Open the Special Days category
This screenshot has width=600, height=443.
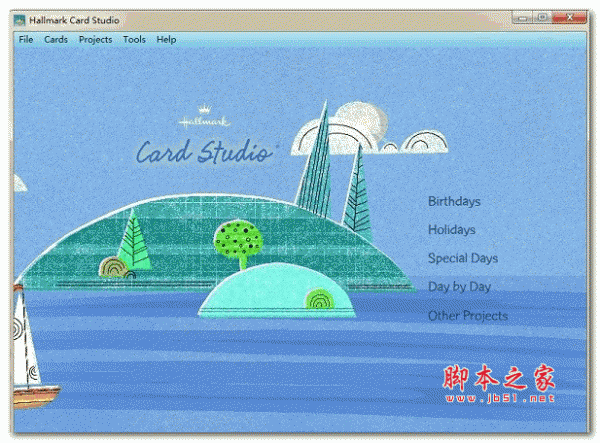pyautogui.click(x=463, y=259)
